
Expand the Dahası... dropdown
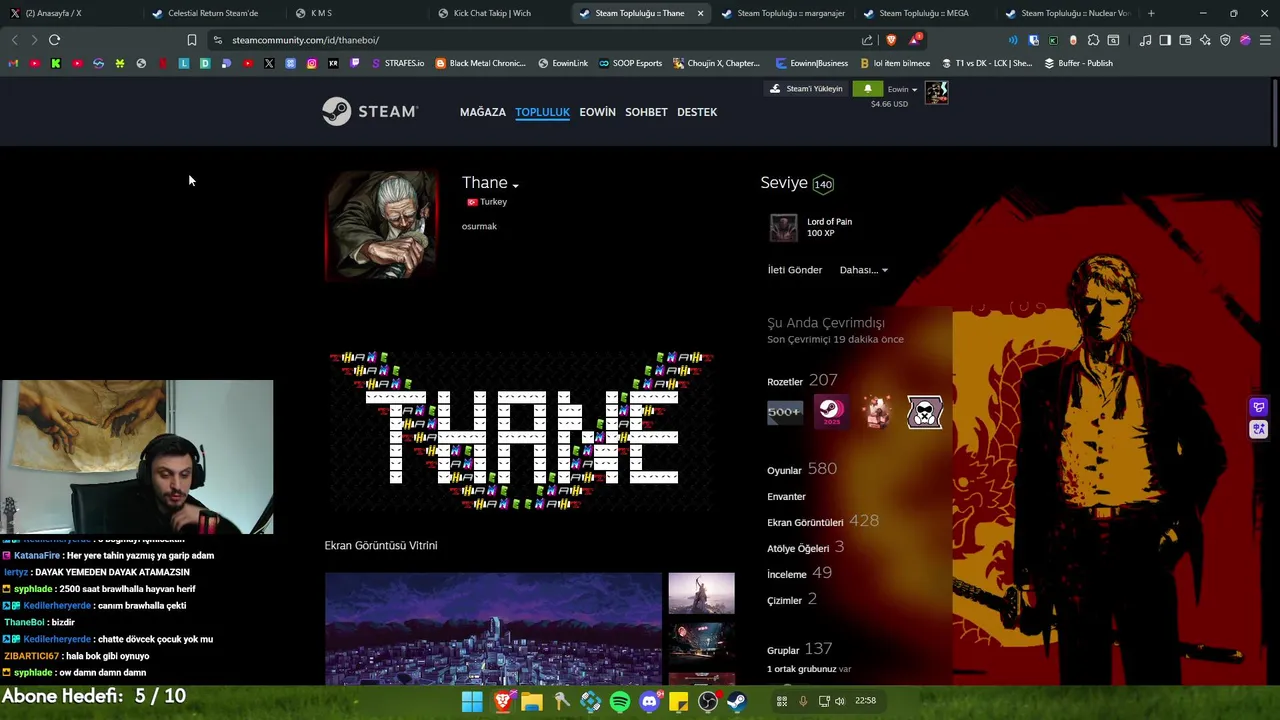(864, 270)
